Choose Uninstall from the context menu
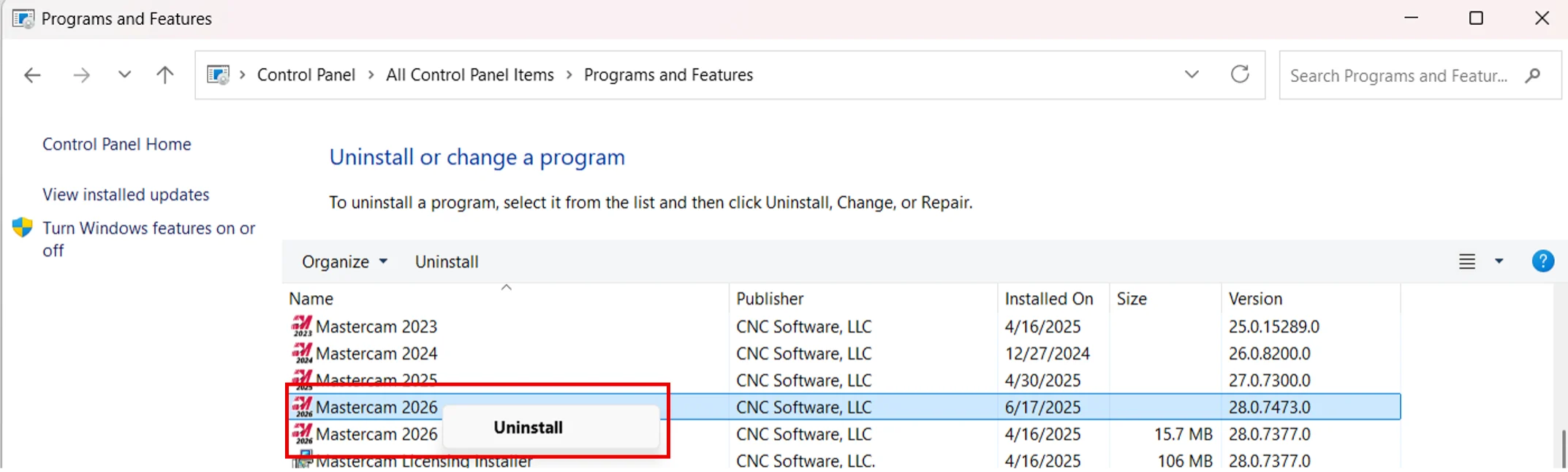 [550, 427]
